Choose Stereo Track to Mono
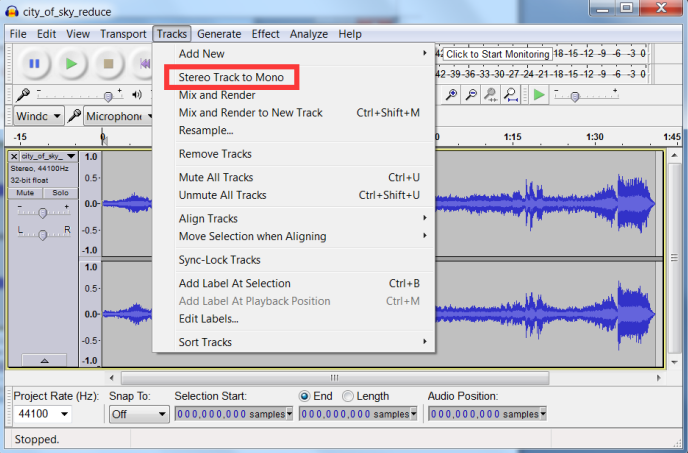The width and height of the screenshot is (688, 453). tap(231, 77)
